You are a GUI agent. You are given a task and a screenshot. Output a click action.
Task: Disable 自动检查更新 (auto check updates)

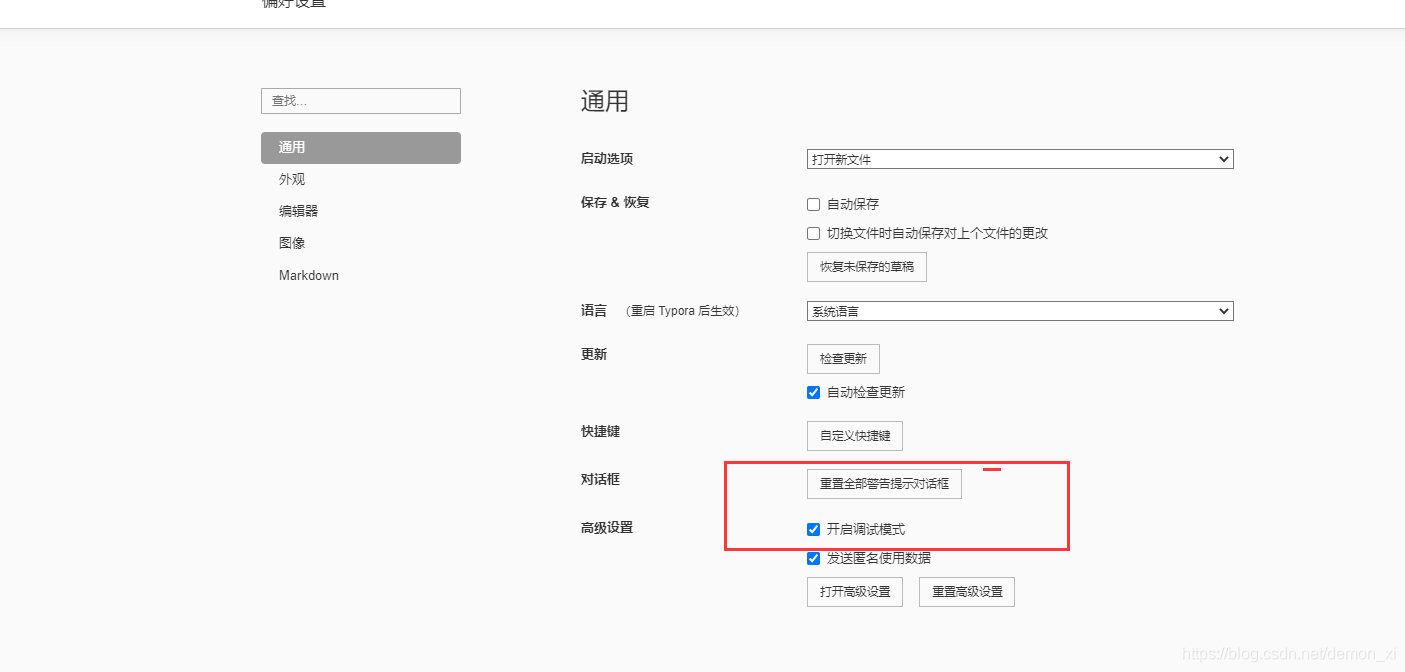(x=813, y=392)
